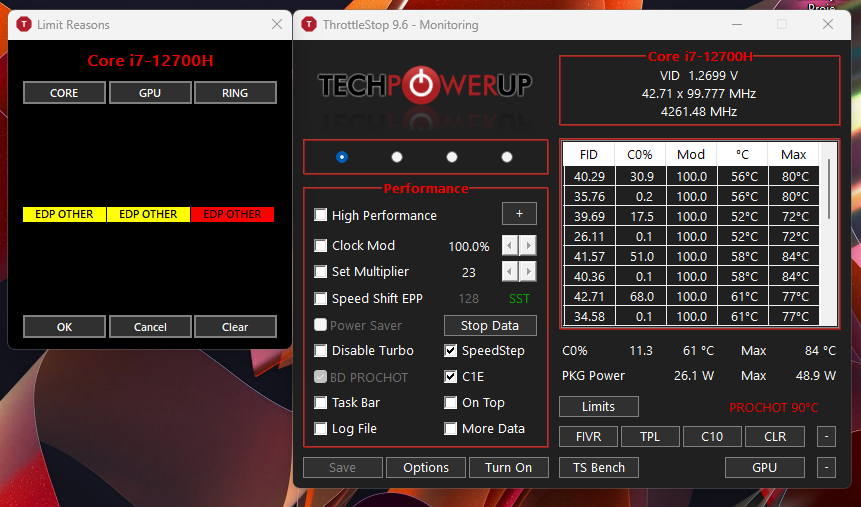861x507 pixels.
Task: Click the VID 1.2699 V readout
Action: [x=698, y=76]
